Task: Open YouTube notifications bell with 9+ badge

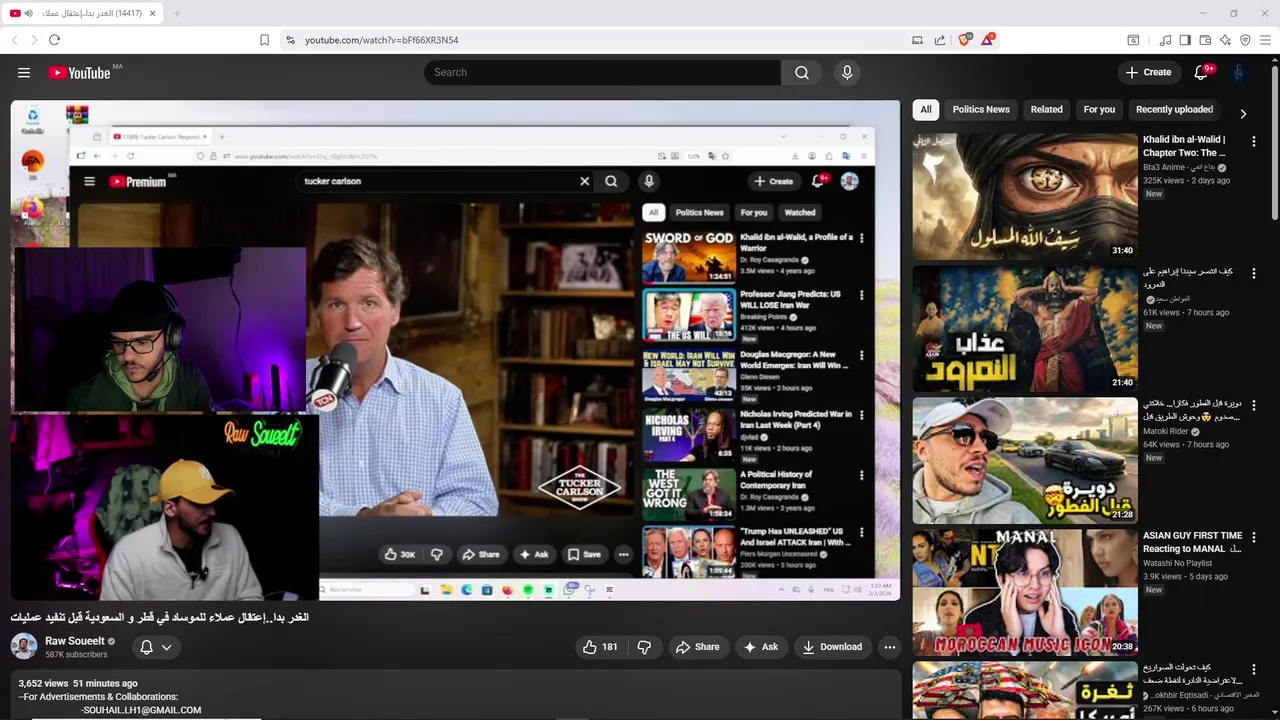Action: [1202, 72]
